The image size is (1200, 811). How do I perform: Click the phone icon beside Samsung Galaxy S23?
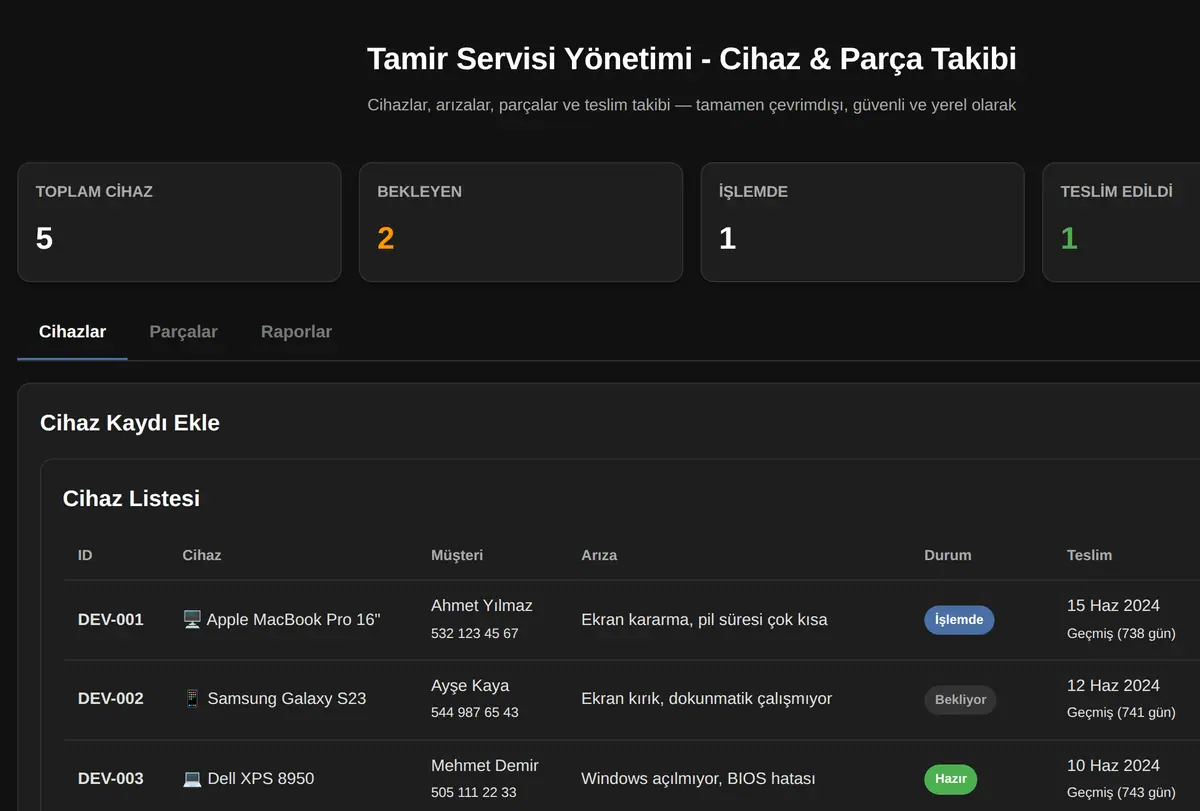coord(192,699)
